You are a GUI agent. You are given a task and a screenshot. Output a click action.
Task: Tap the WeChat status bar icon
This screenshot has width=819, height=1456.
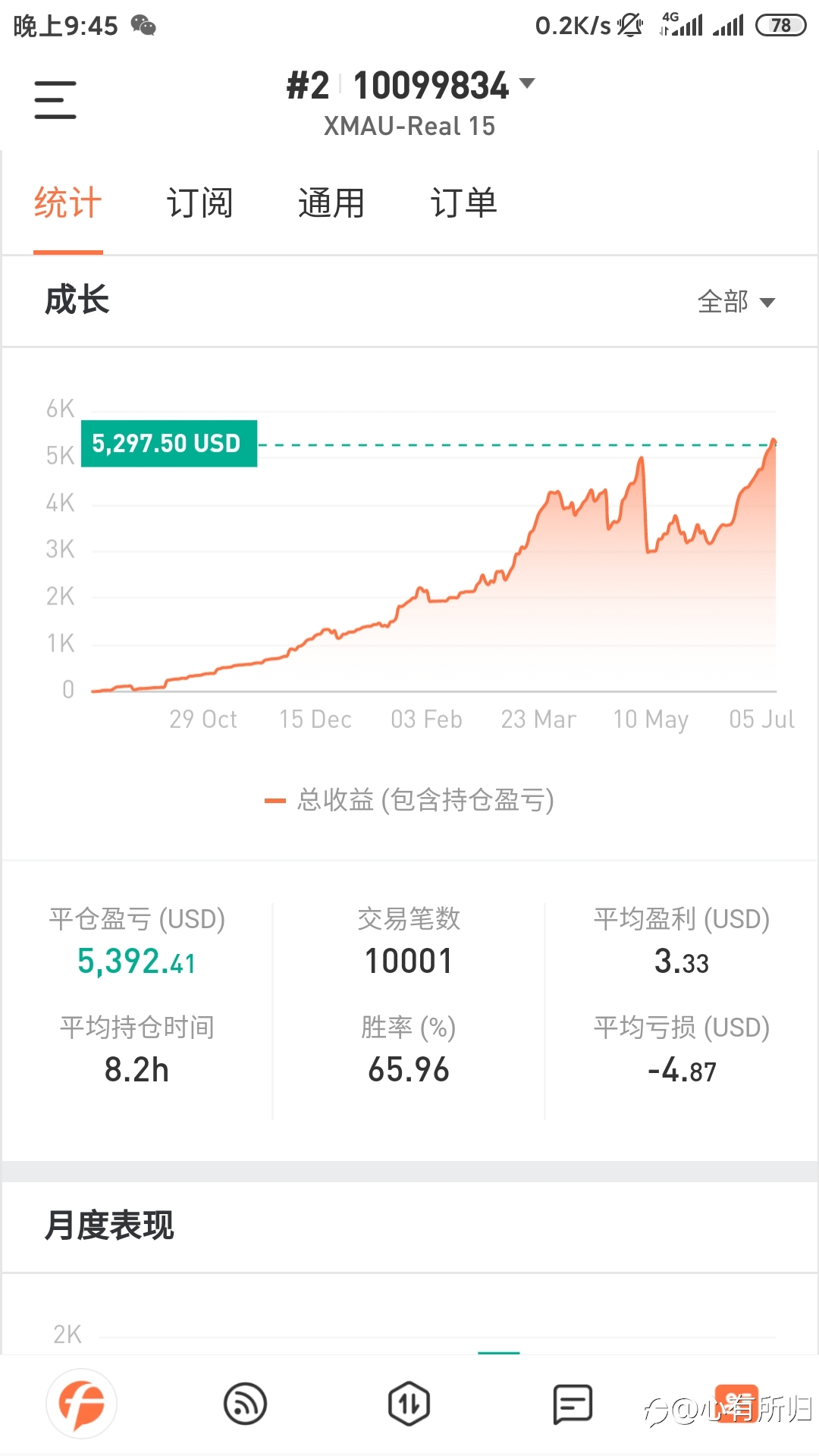(143, 26)
